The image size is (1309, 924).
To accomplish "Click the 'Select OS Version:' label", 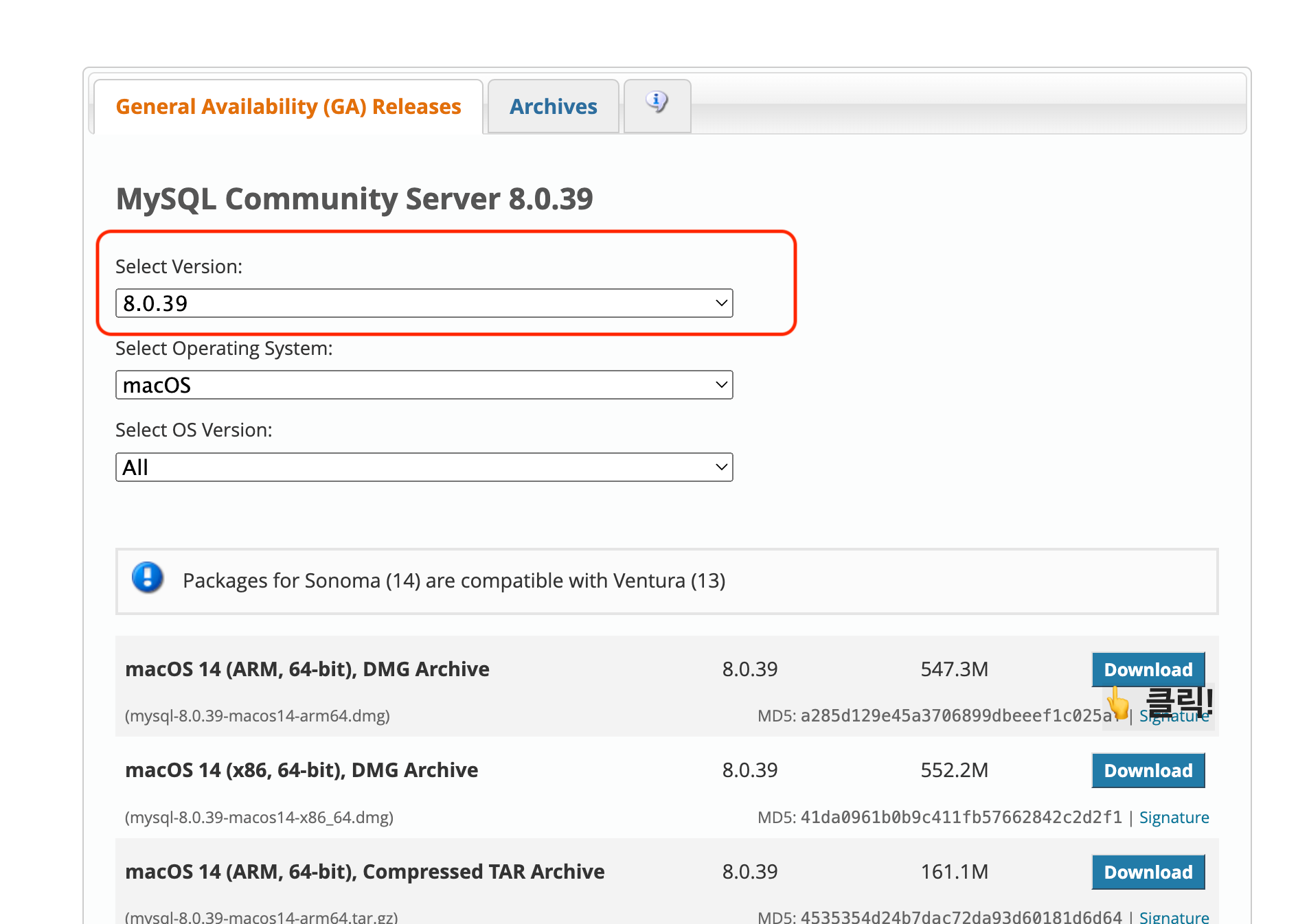I will (x=194, y=430).
